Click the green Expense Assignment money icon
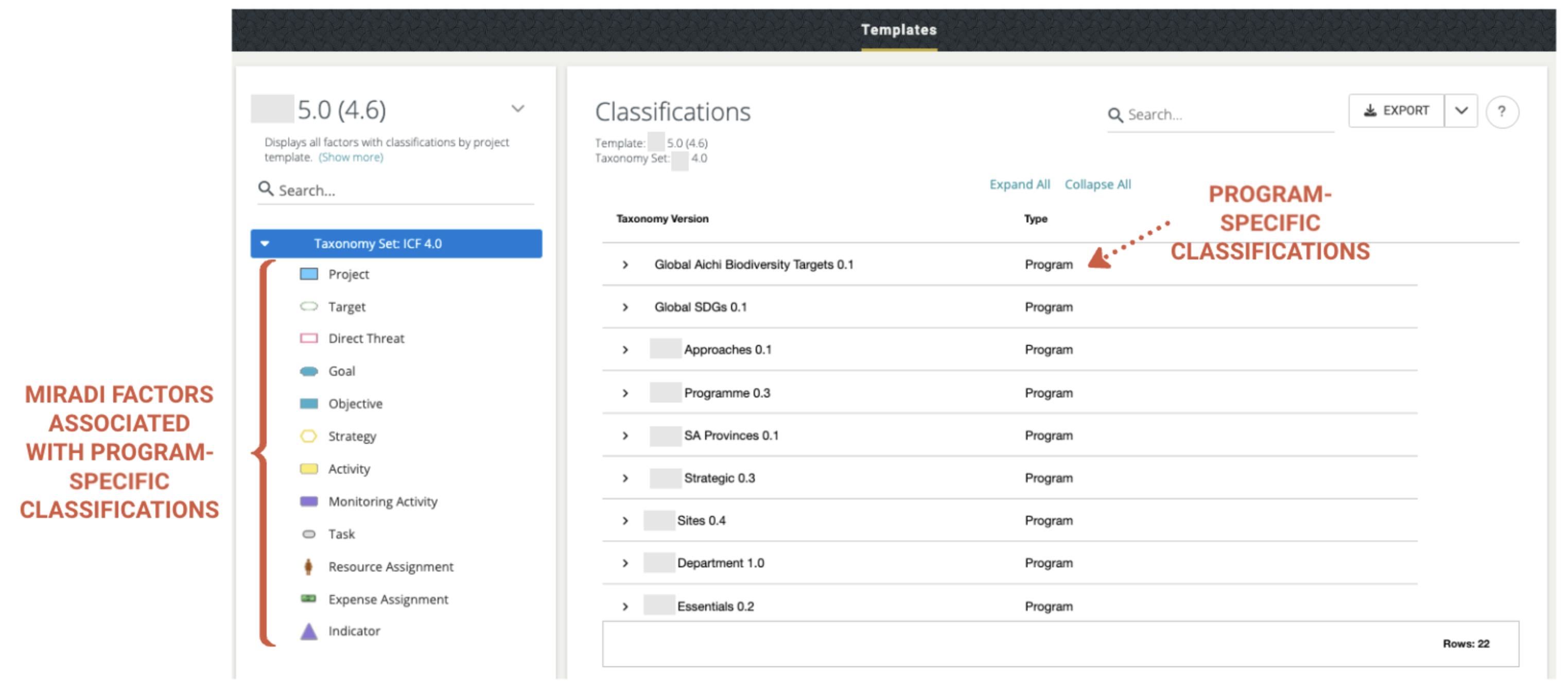1568x695 pixels. [x=309, y=599]
